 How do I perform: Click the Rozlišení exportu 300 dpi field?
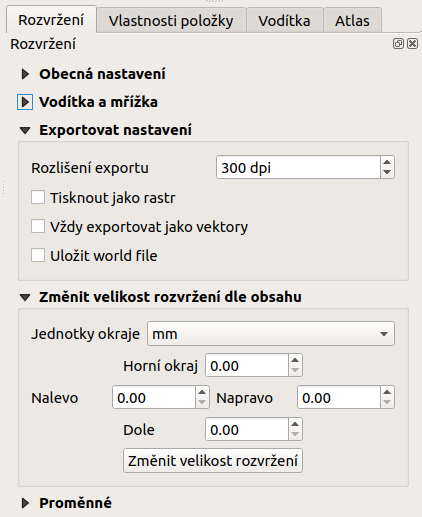coord(298,167)
